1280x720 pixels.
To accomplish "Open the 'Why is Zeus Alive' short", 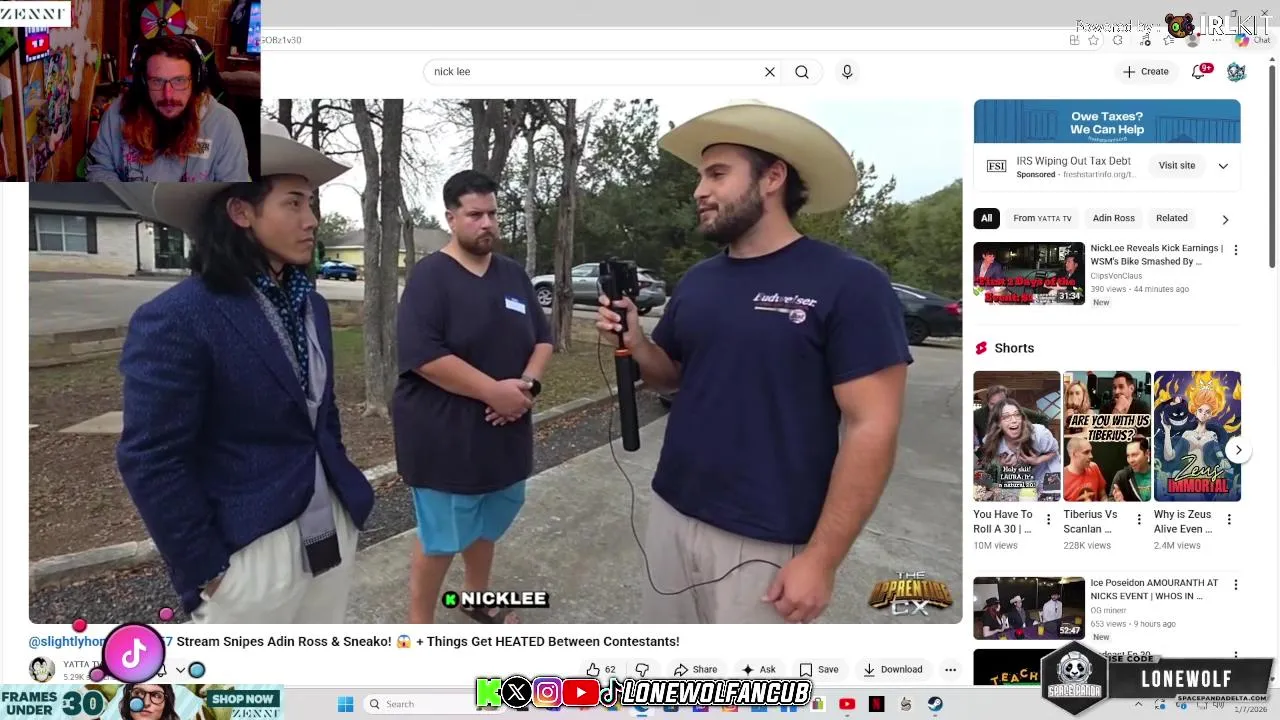I will (1197, 436).
